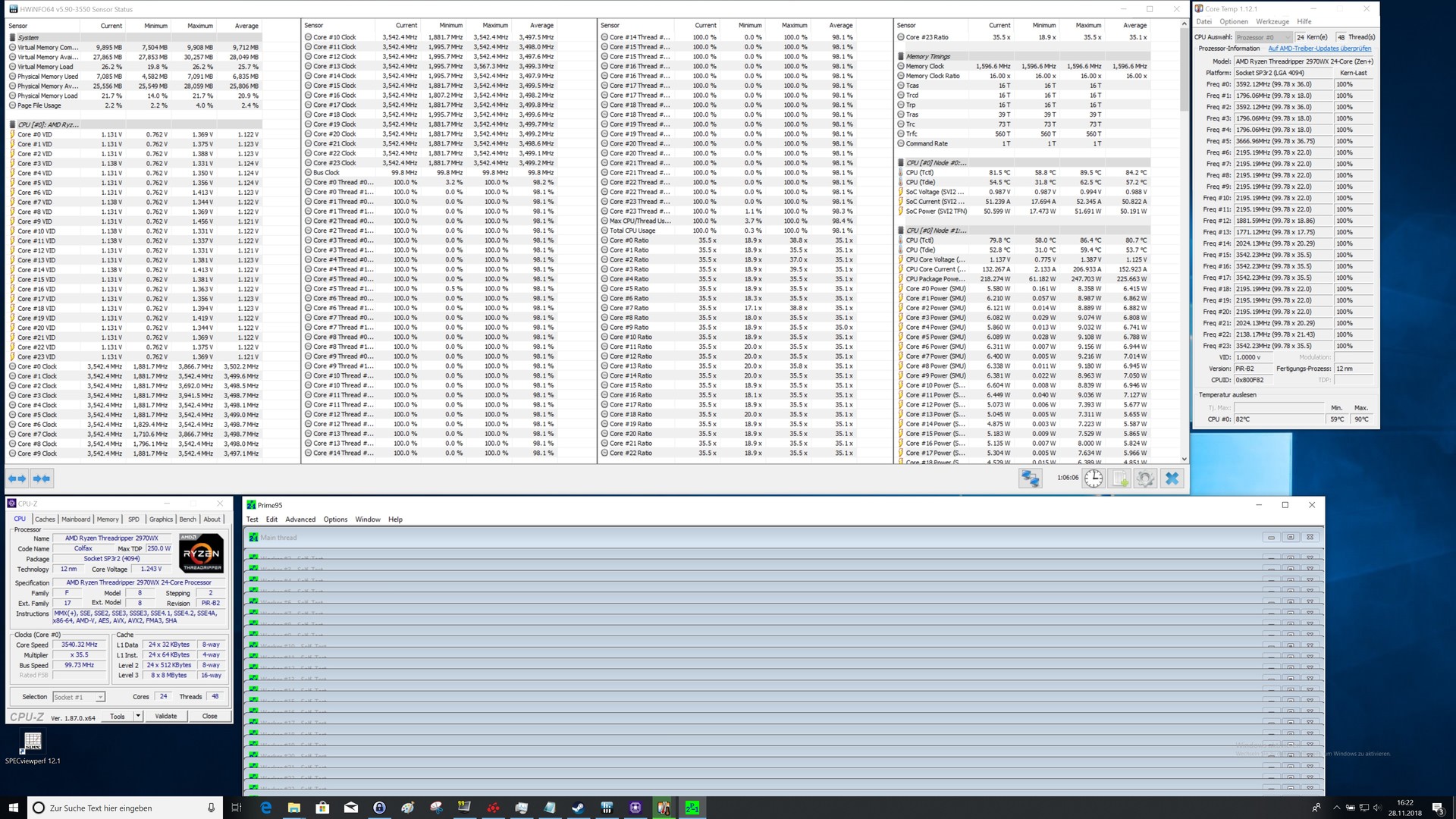
Task: Open the Prime95 Advanced menu
Action: pos(300,519)
